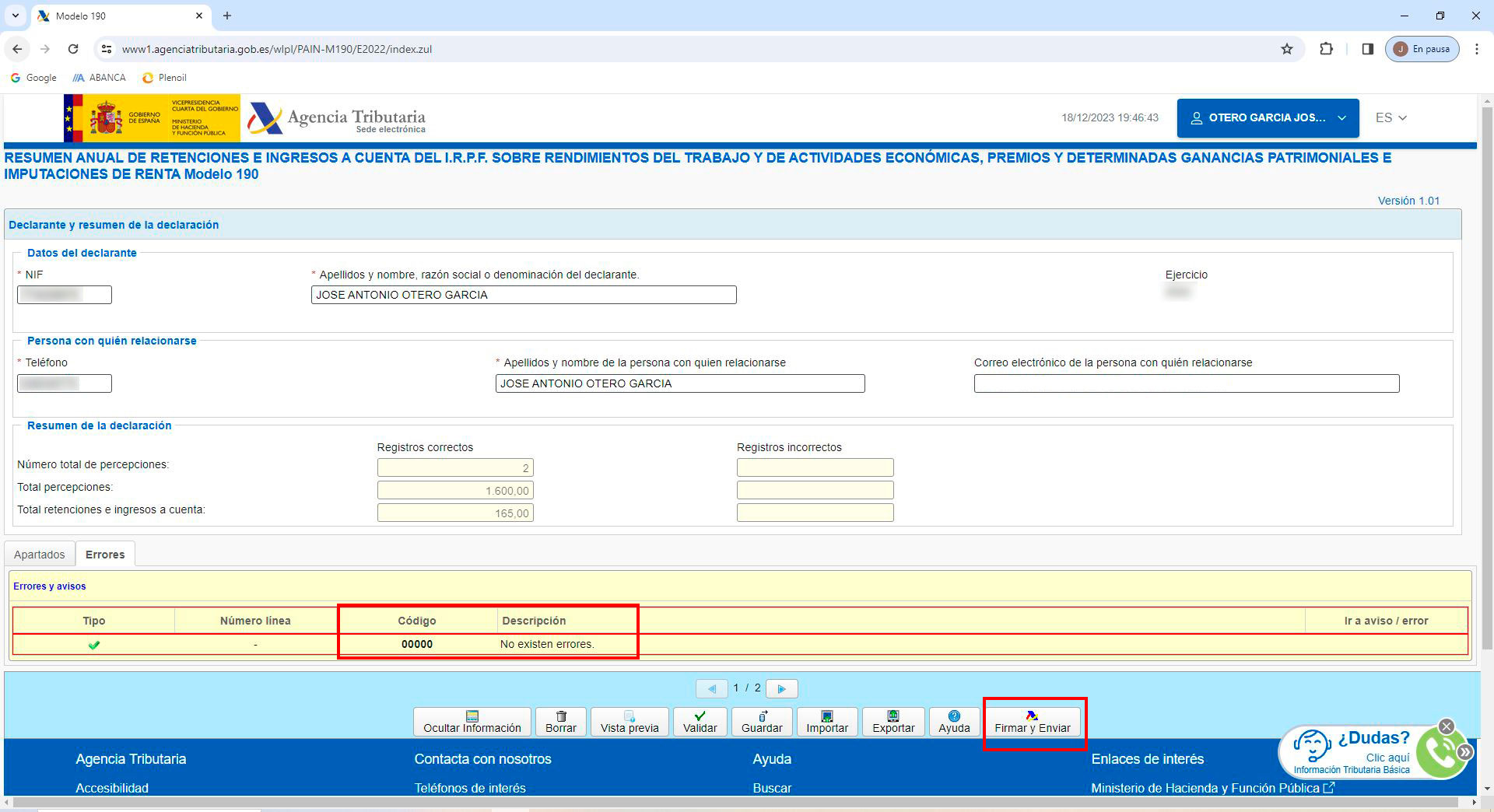Open the Google bookmark
Viewport: 1494px width, 812px height.
coord(33,78)
